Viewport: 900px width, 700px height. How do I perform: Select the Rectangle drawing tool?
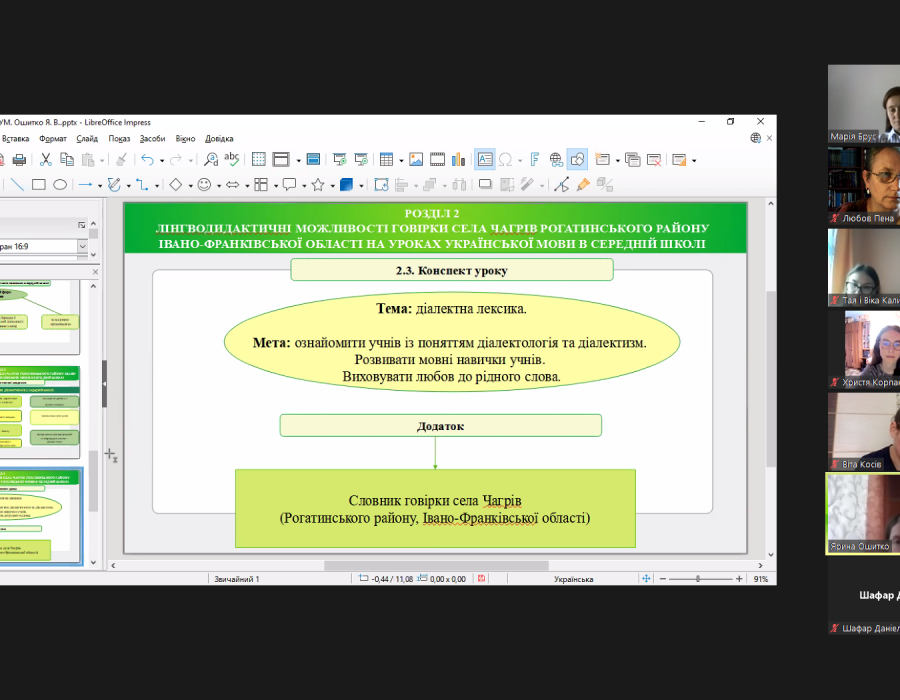pyautogui.click(x=39, y=185)
